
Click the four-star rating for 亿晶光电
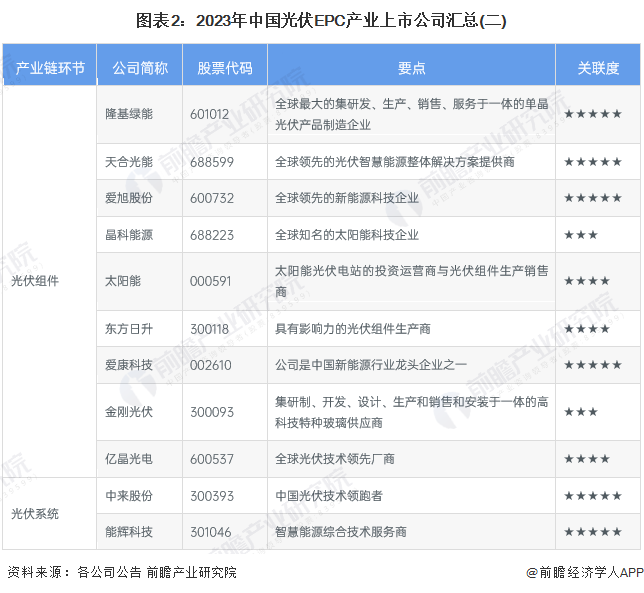point(587,459)
